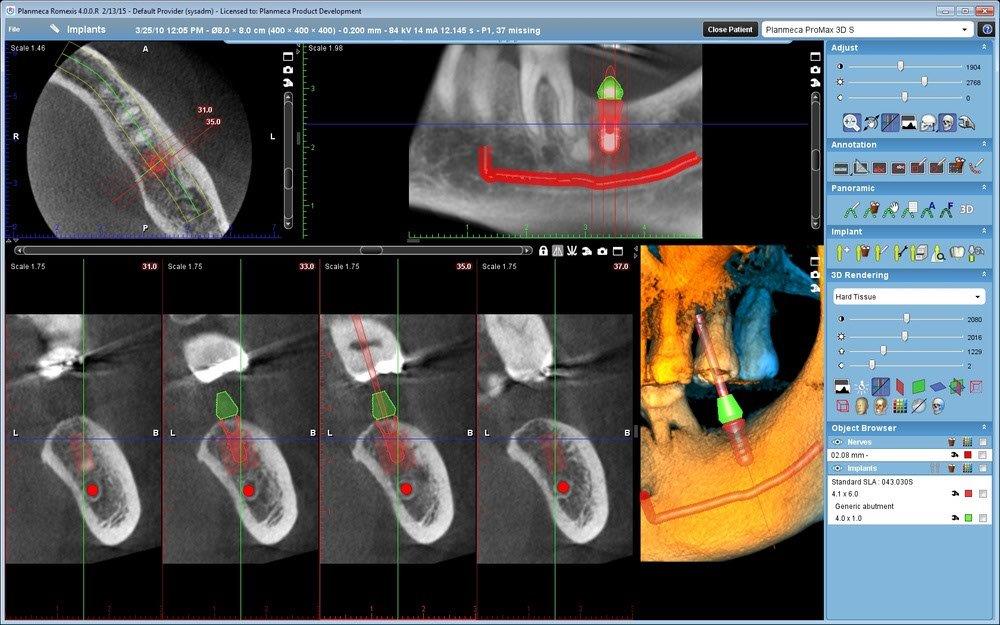
Task: Collapse the Object Browser panel
Action: [983, 428]
